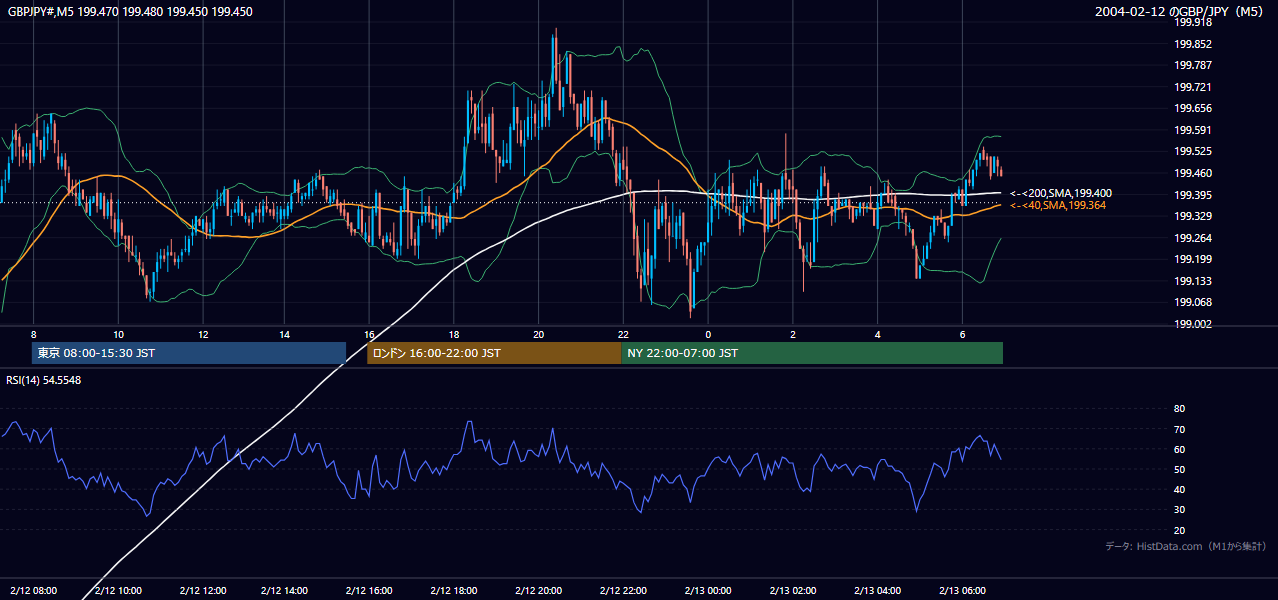Click hour tick 16 under price chart
The width and height of the screenshot is (1278, 600).
click(x=370, y=334)
